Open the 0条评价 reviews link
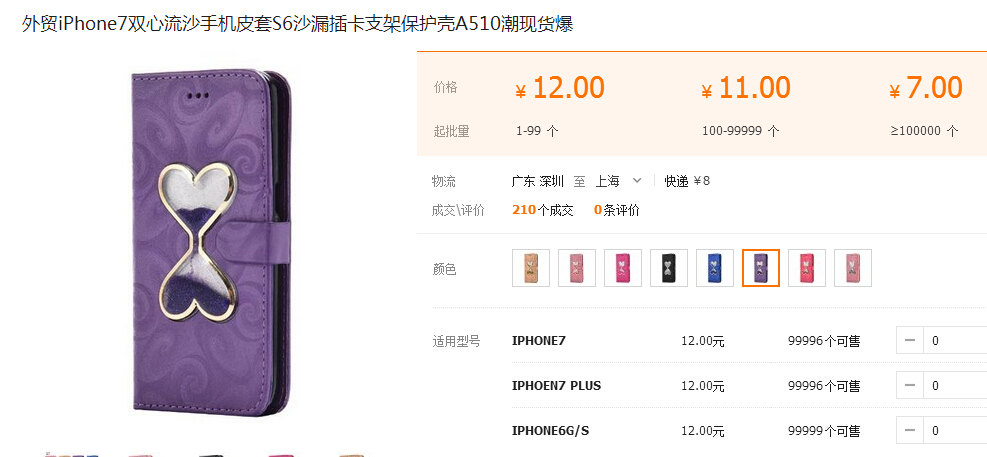This screenshot has height=457, width=987. [x=616, y=210]
